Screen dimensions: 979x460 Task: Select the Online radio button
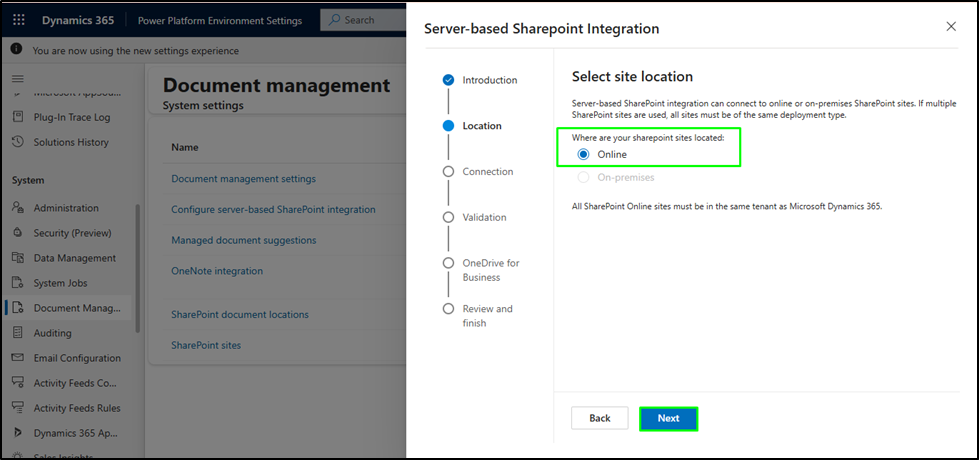584,154
